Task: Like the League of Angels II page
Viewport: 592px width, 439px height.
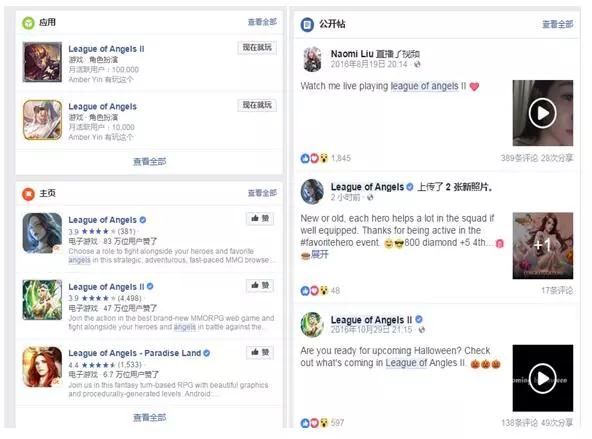Action: (x=260, y=285)
